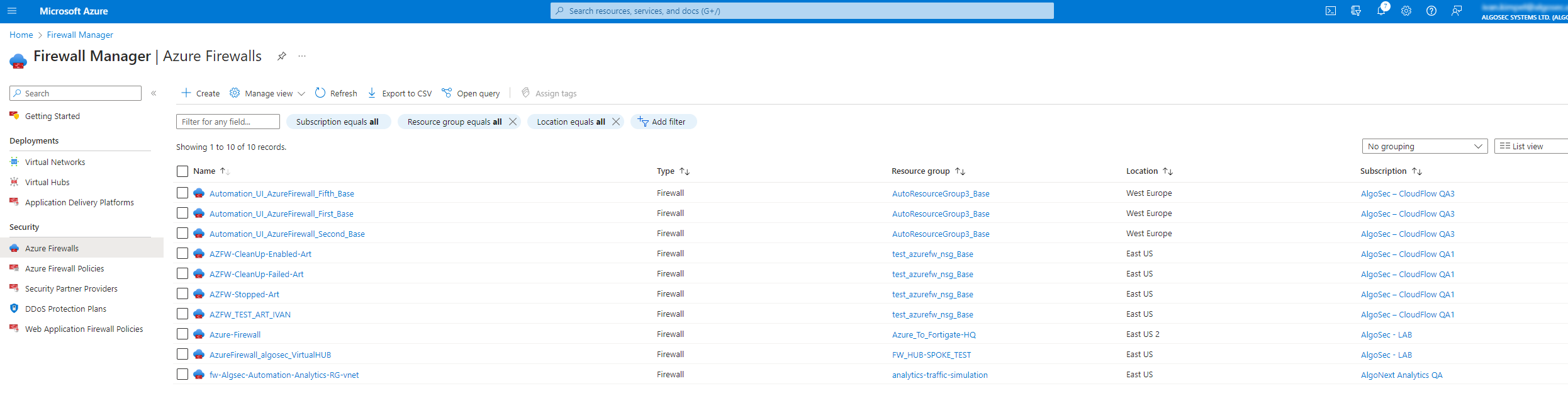Open the notifications bell
1568x410 pixels.
pos(1381,11)
